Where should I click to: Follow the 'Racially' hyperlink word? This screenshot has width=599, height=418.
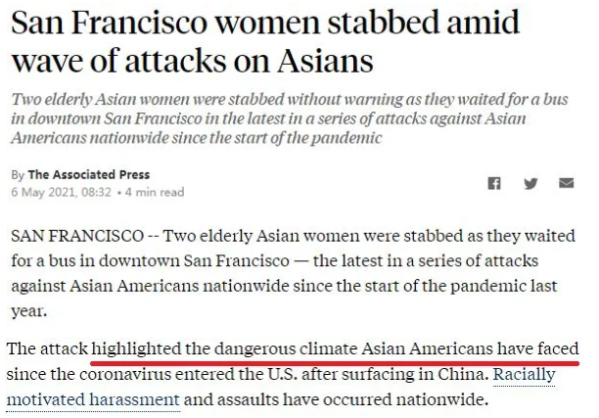(524, 374)
